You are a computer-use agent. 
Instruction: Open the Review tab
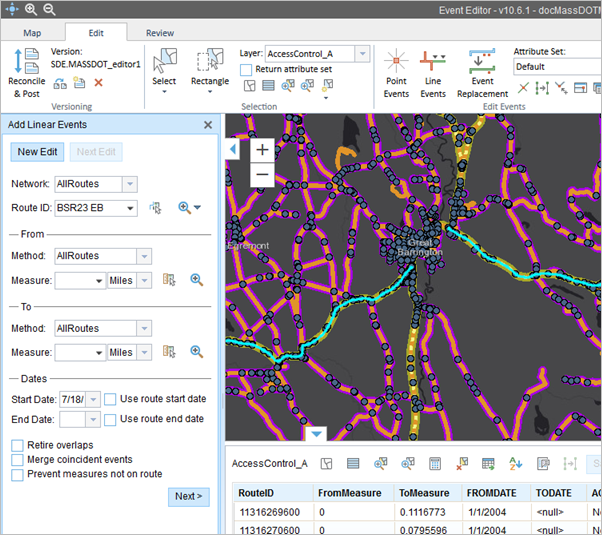coord(160,33)
